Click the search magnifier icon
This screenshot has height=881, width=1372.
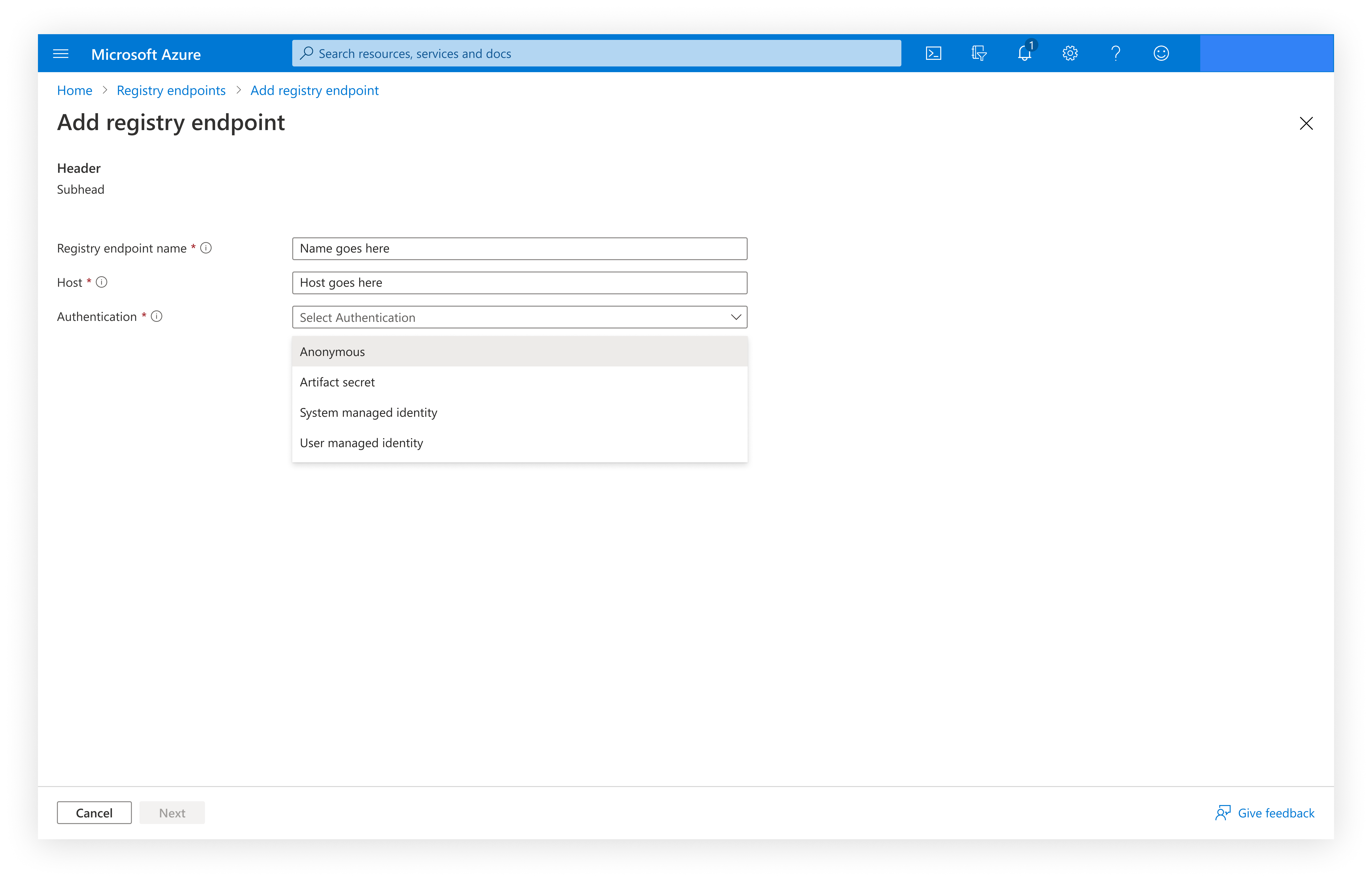[307, 53]
